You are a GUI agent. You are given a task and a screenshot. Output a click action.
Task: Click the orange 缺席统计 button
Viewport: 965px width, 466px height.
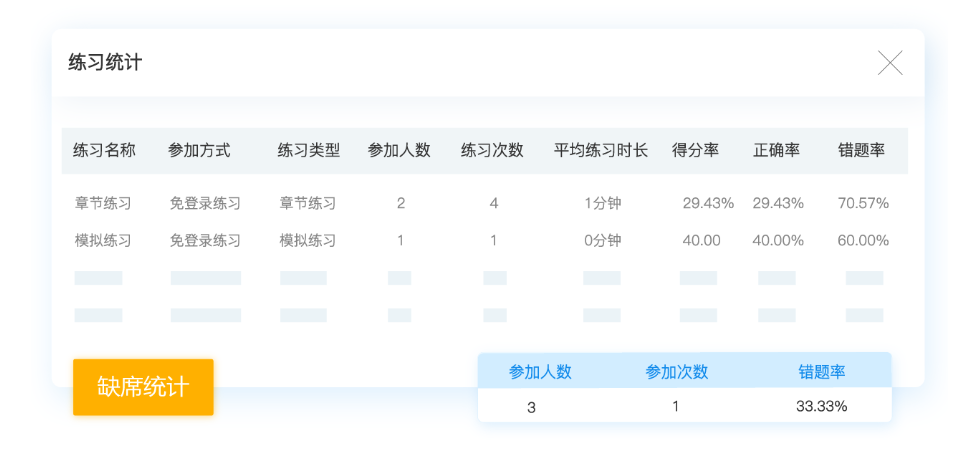[143, 387]
